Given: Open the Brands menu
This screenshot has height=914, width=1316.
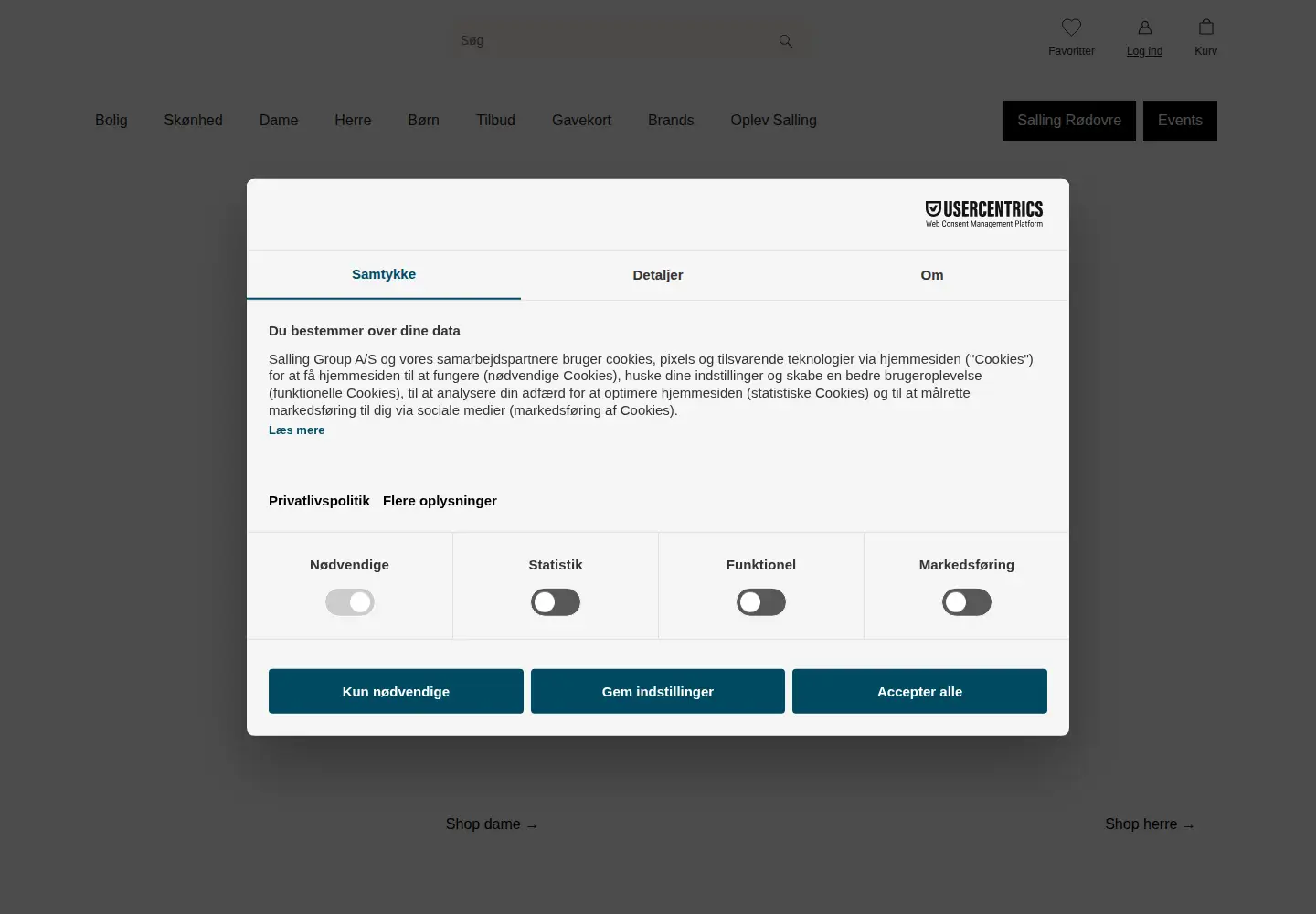Looking at the screenshot, I should click(671, 121).
